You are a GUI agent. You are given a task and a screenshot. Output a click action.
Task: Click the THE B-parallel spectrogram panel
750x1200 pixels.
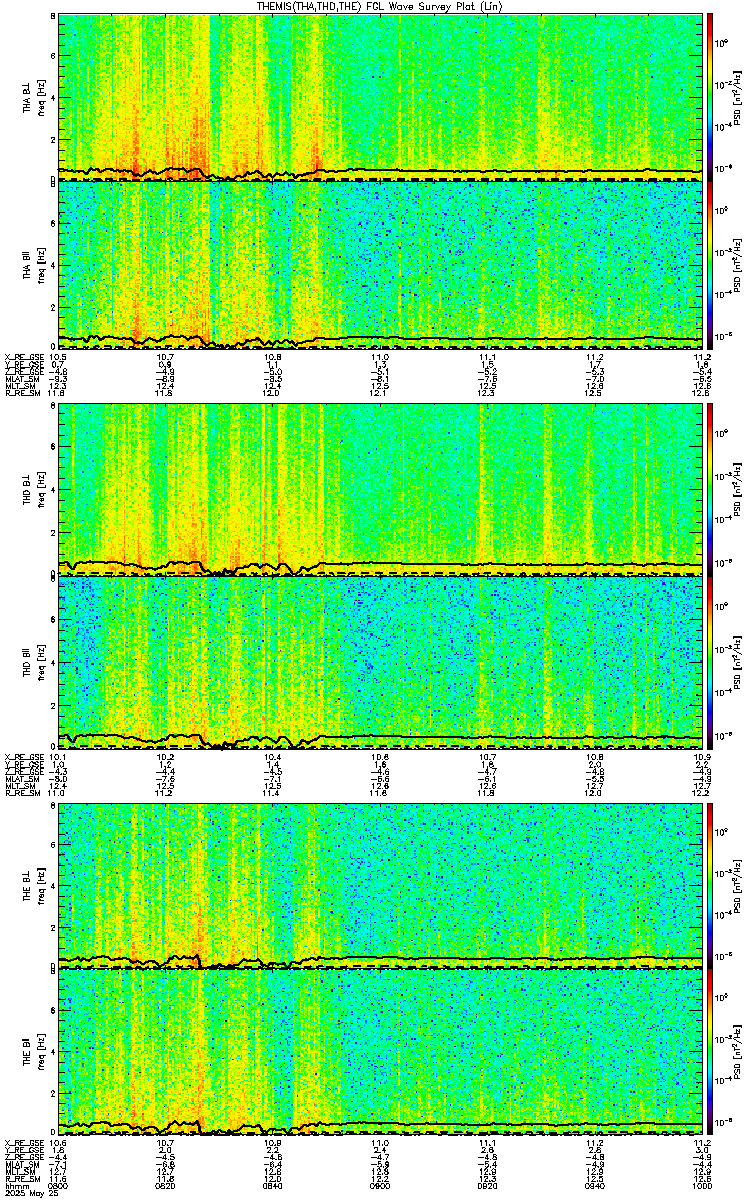point(379,1053)
